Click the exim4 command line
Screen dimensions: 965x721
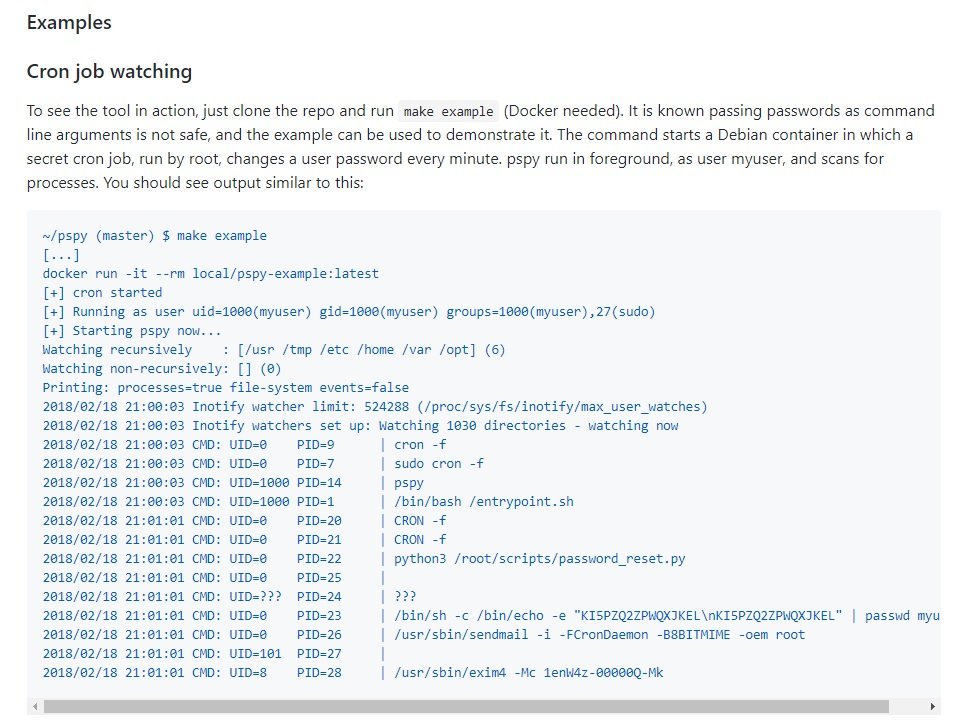click(x=353, y=672)
